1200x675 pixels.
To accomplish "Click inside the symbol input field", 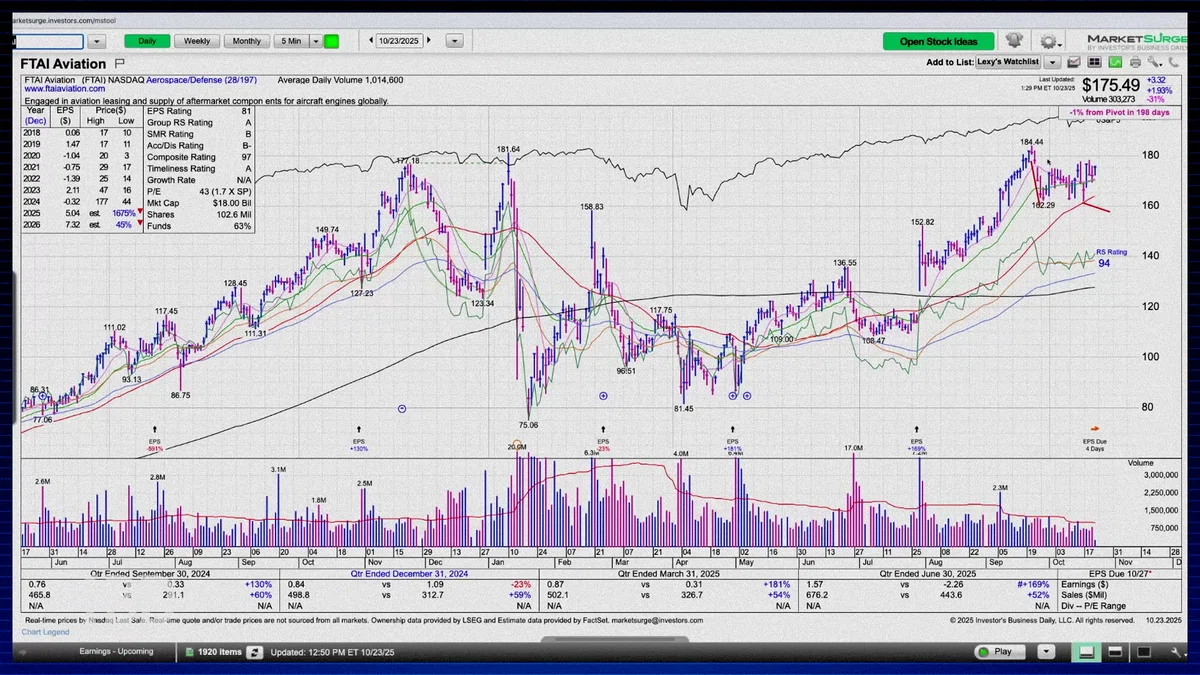I will (48, 42).
